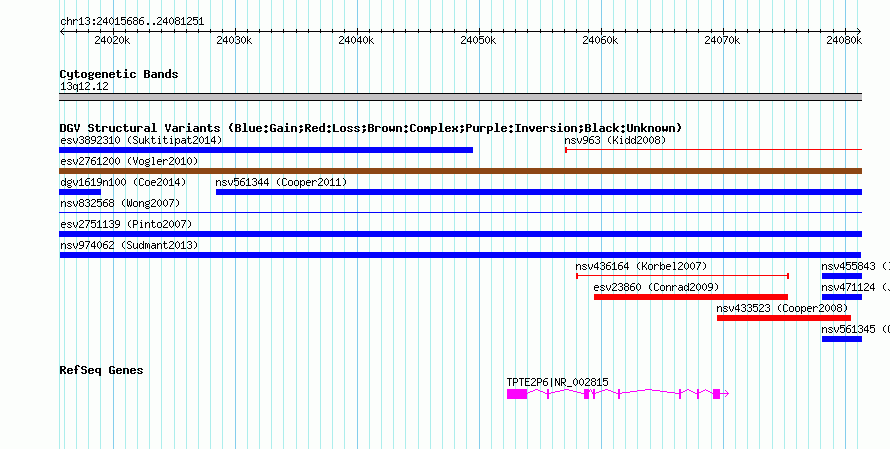Select the blue bar under nsv471124
The width and height of the screenshot is (890, 449).
[x=842, y=297]
